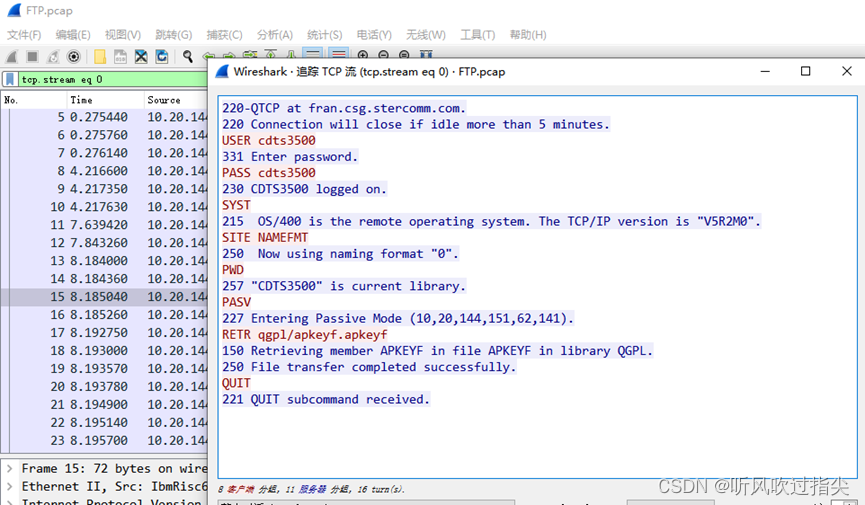Viewport: 865px width, 505px height.
Task: Sort packets by the Time column
Action: tap(105, 100)
